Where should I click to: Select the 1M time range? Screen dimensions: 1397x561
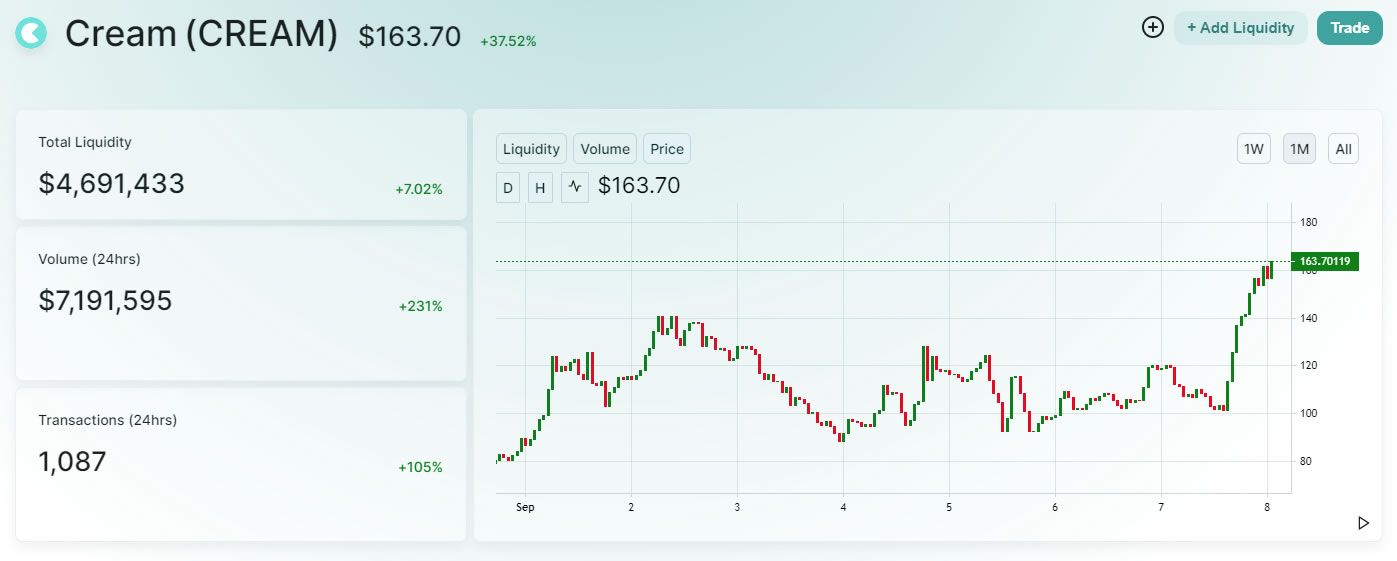coord(1299,149)
